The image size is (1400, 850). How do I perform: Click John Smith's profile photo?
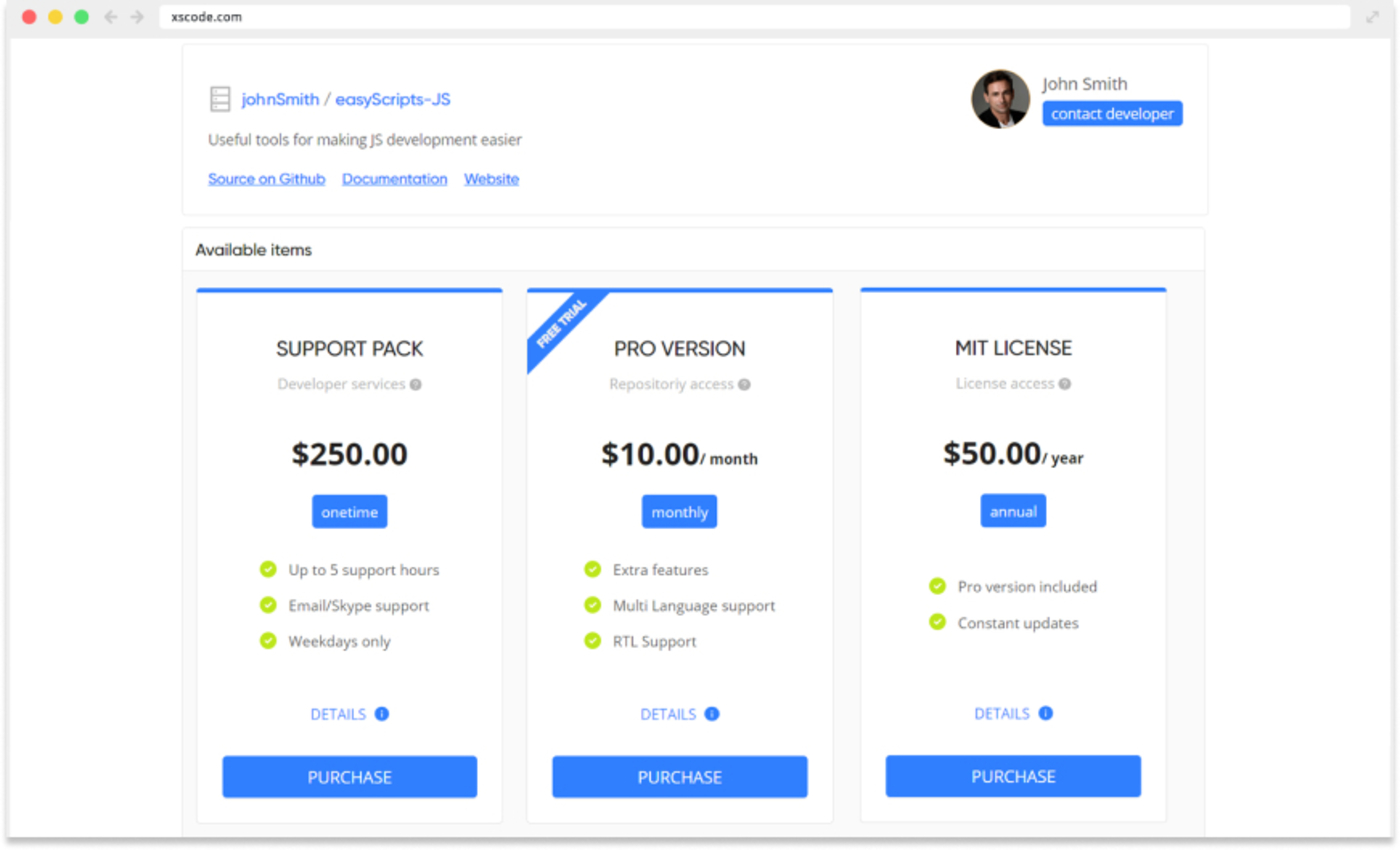[1000, 99]
